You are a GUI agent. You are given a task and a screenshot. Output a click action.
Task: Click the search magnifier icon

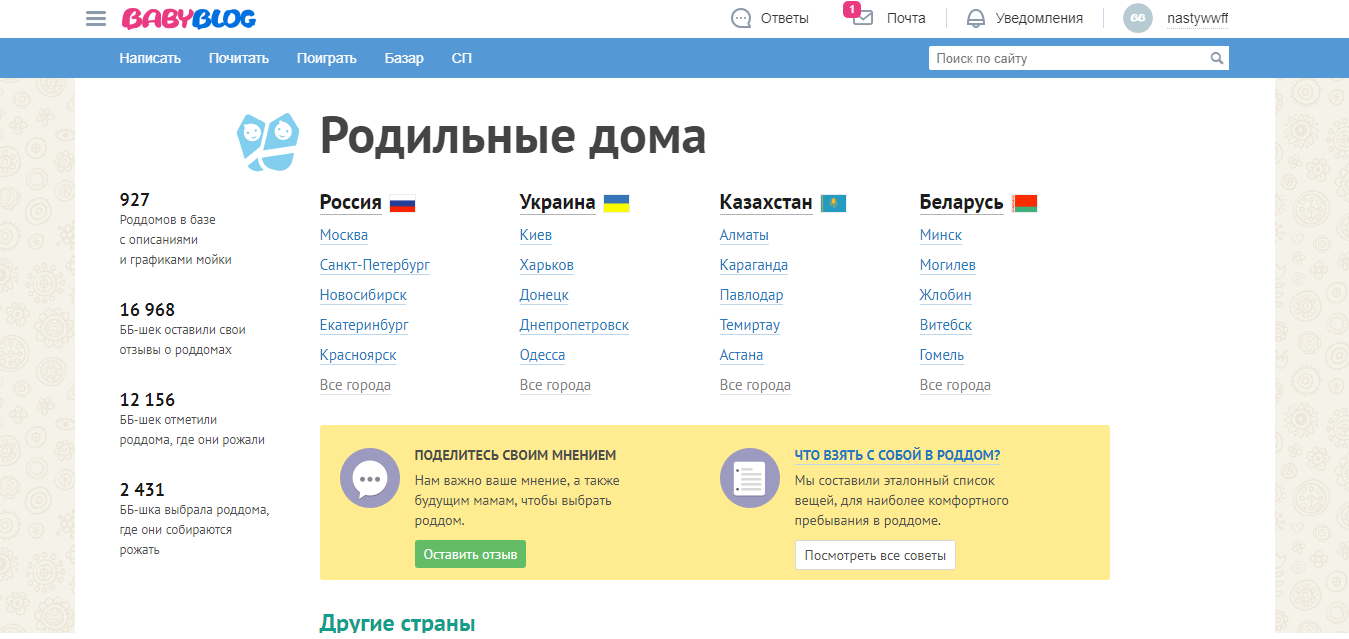[1217, 58]
